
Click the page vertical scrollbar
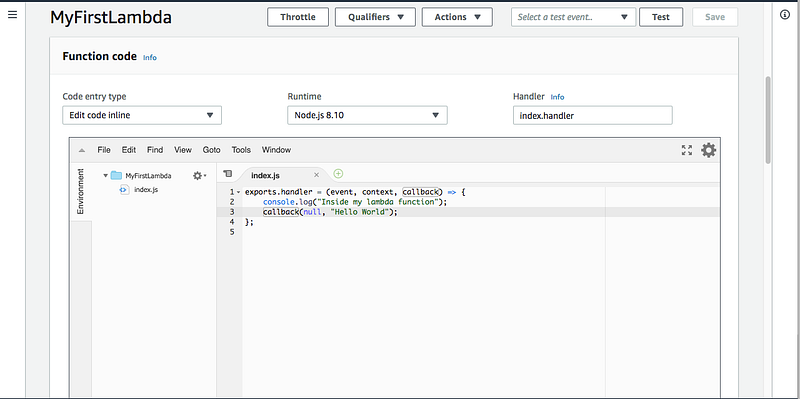768,120
